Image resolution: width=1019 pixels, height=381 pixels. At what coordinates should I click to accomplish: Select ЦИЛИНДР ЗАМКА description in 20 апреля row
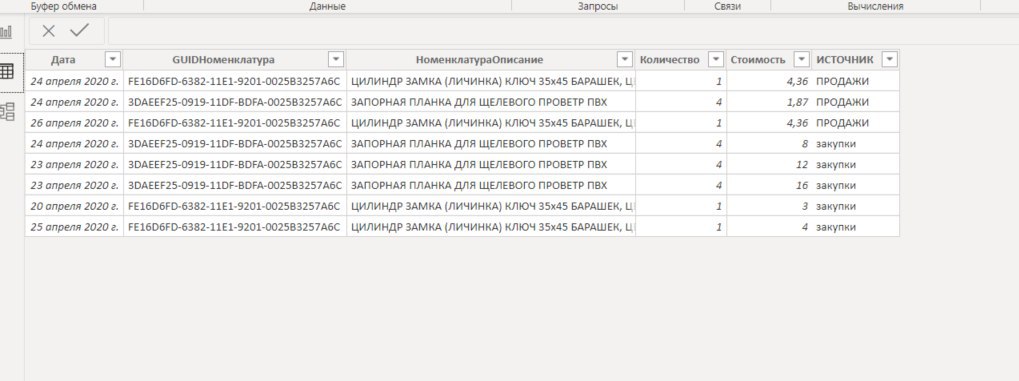coord(491,206)
